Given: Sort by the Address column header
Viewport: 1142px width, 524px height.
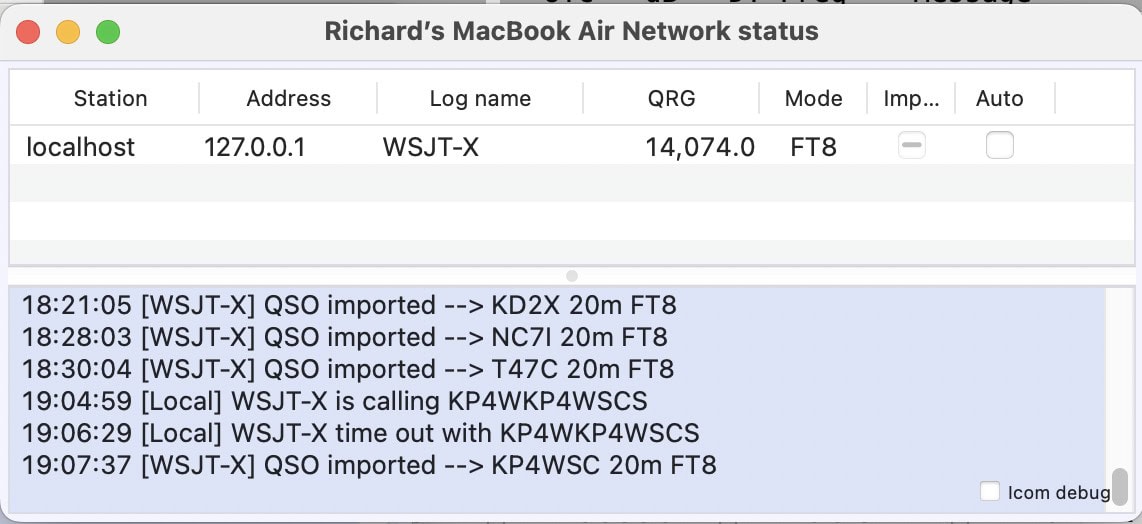Looking at the screenshot, I should tap(288, 98).
